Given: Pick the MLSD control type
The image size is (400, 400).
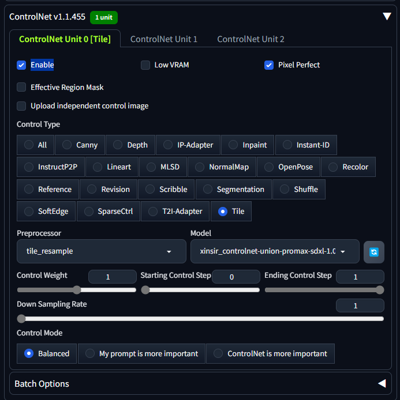Looking at the screenshot, I should coord(163,167).
